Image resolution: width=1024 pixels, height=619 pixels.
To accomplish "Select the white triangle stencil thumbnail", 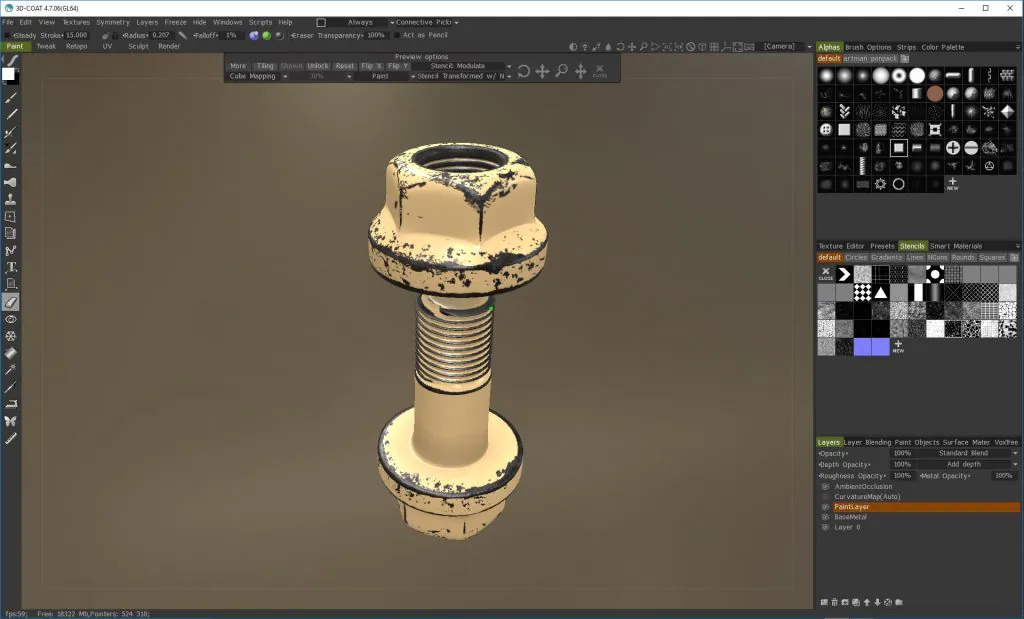I will coord(880,292).
